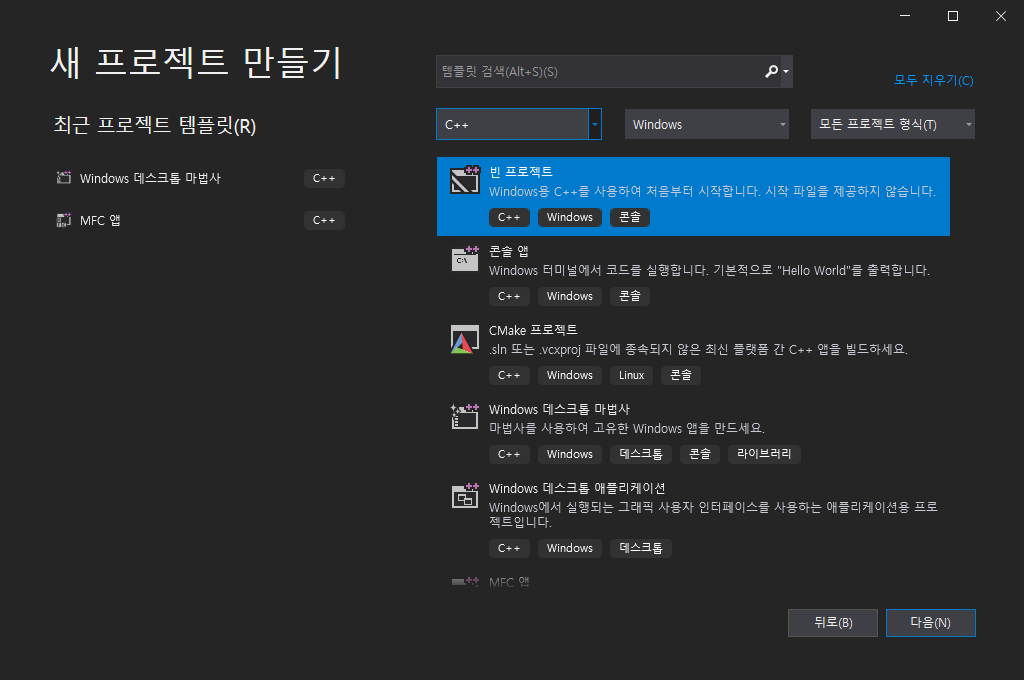The image size is (1024, 680).
Task: Click the C++ badge beside recent MFC 앱
Action: [324, 220]
